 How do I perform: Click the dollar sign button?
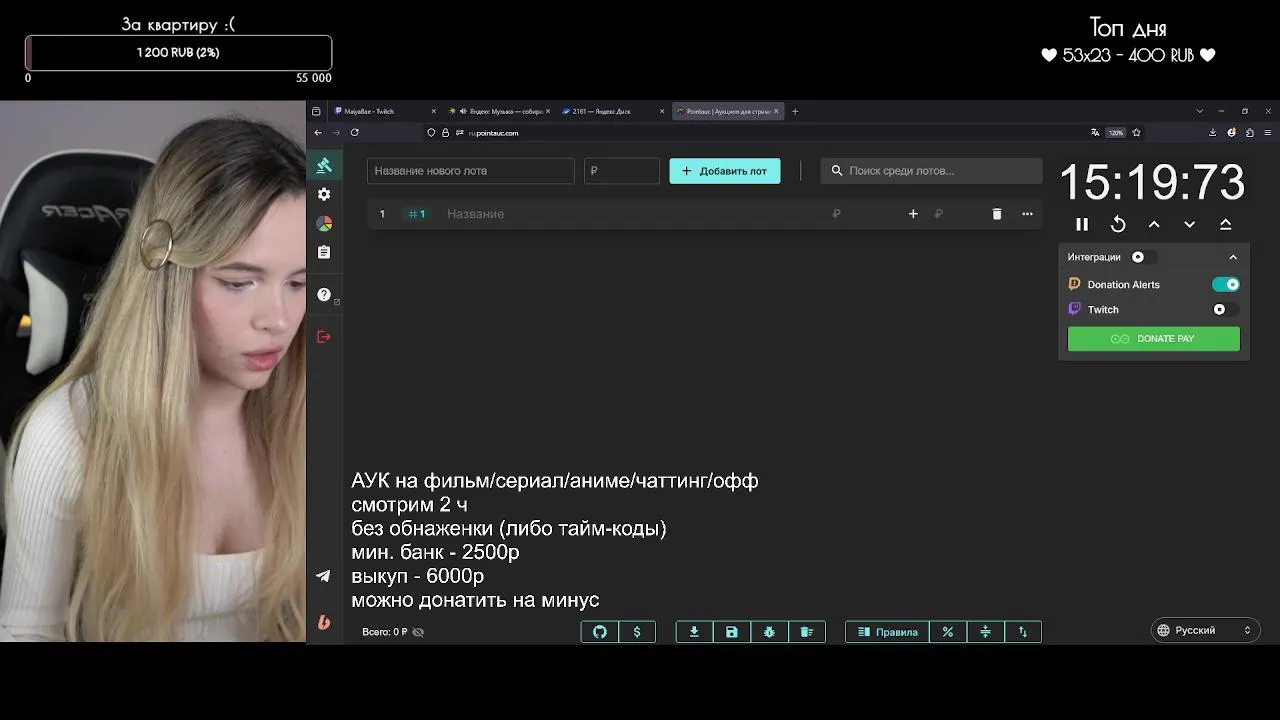(x=637, y=632)
